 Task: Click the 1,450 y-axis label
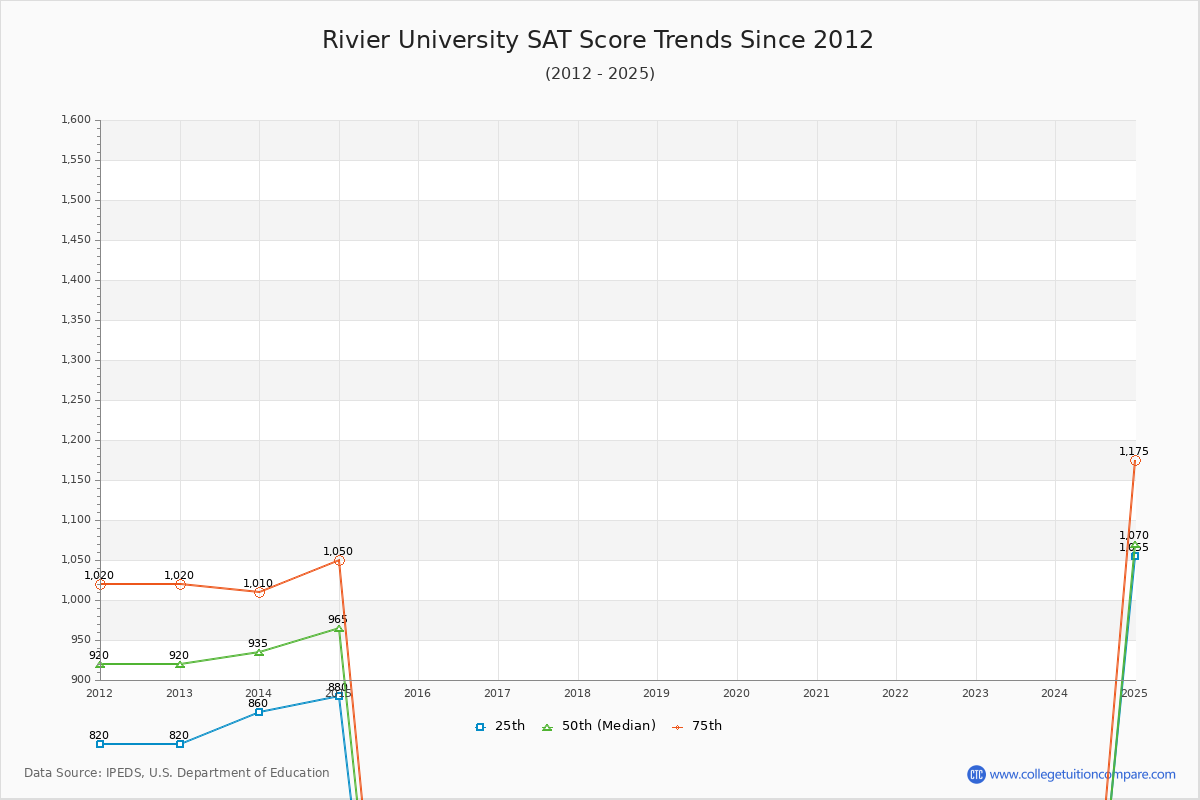point(76,240)
